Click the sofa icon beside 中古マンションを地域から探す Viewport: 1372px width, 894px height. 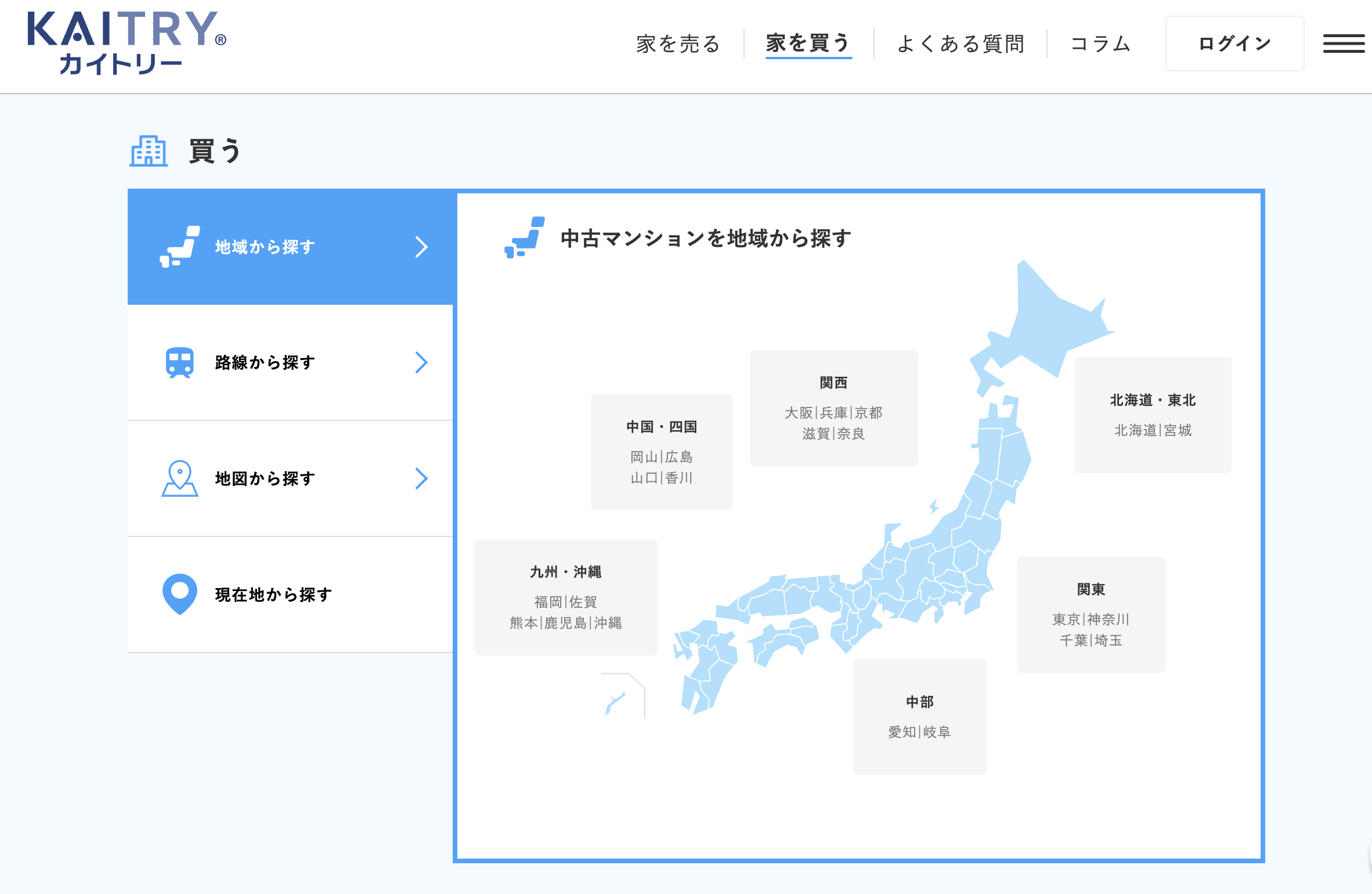pos(524,237)
